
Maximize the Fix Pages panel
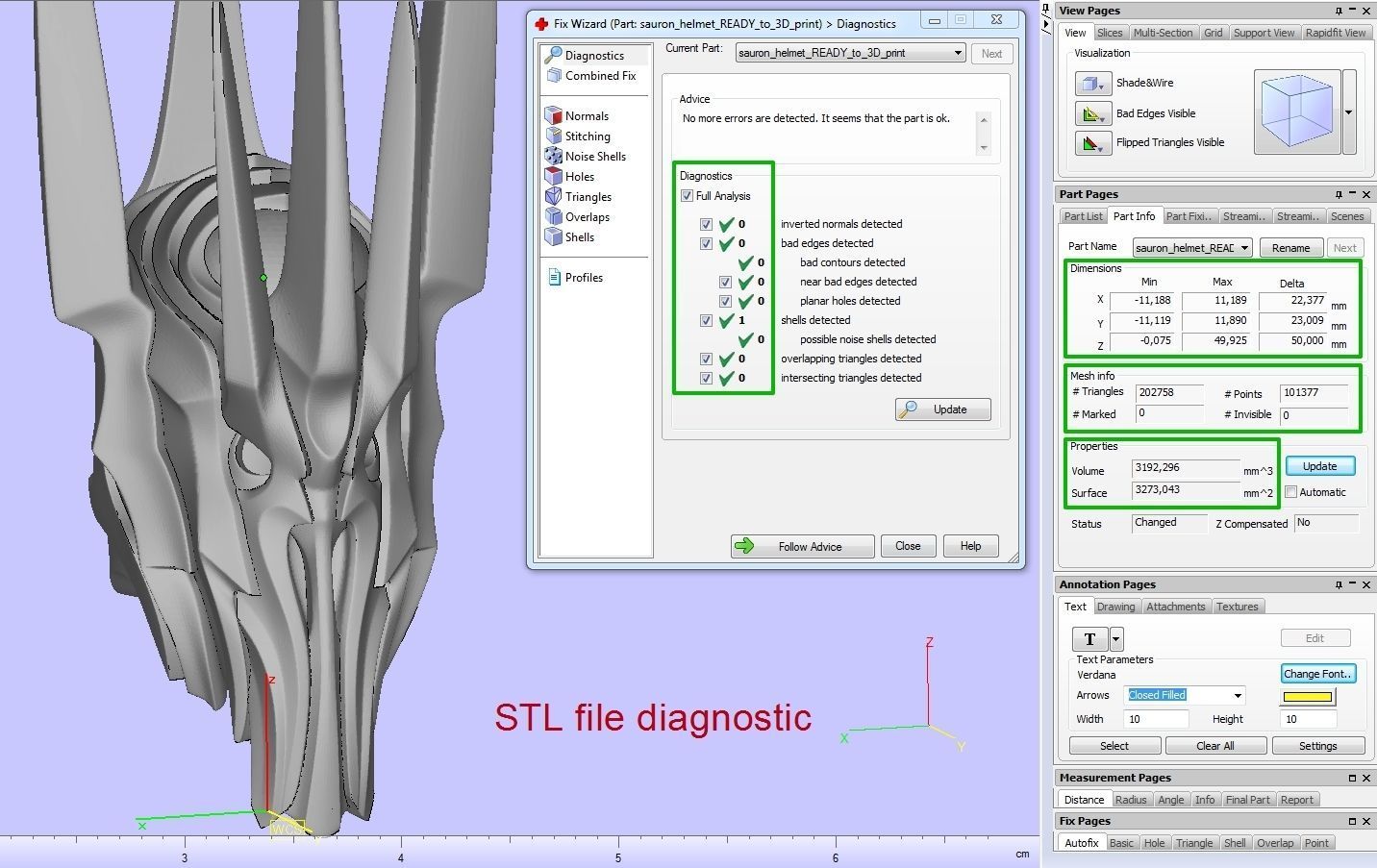[x=1352, y=821]
